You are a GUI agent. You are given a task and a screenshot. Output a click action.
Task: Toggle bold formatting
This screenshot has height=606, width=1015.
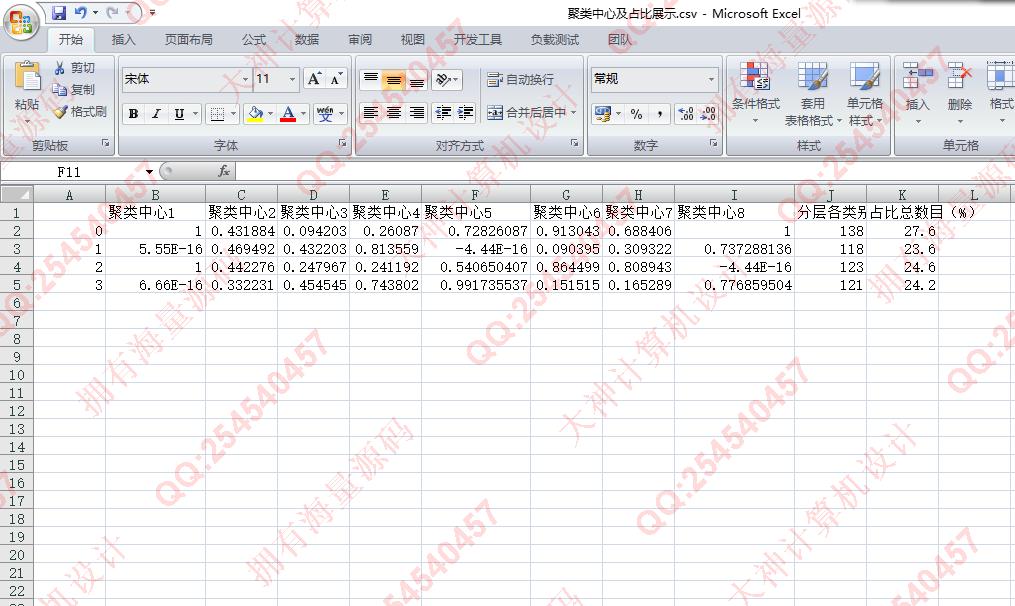coord(133,114)
